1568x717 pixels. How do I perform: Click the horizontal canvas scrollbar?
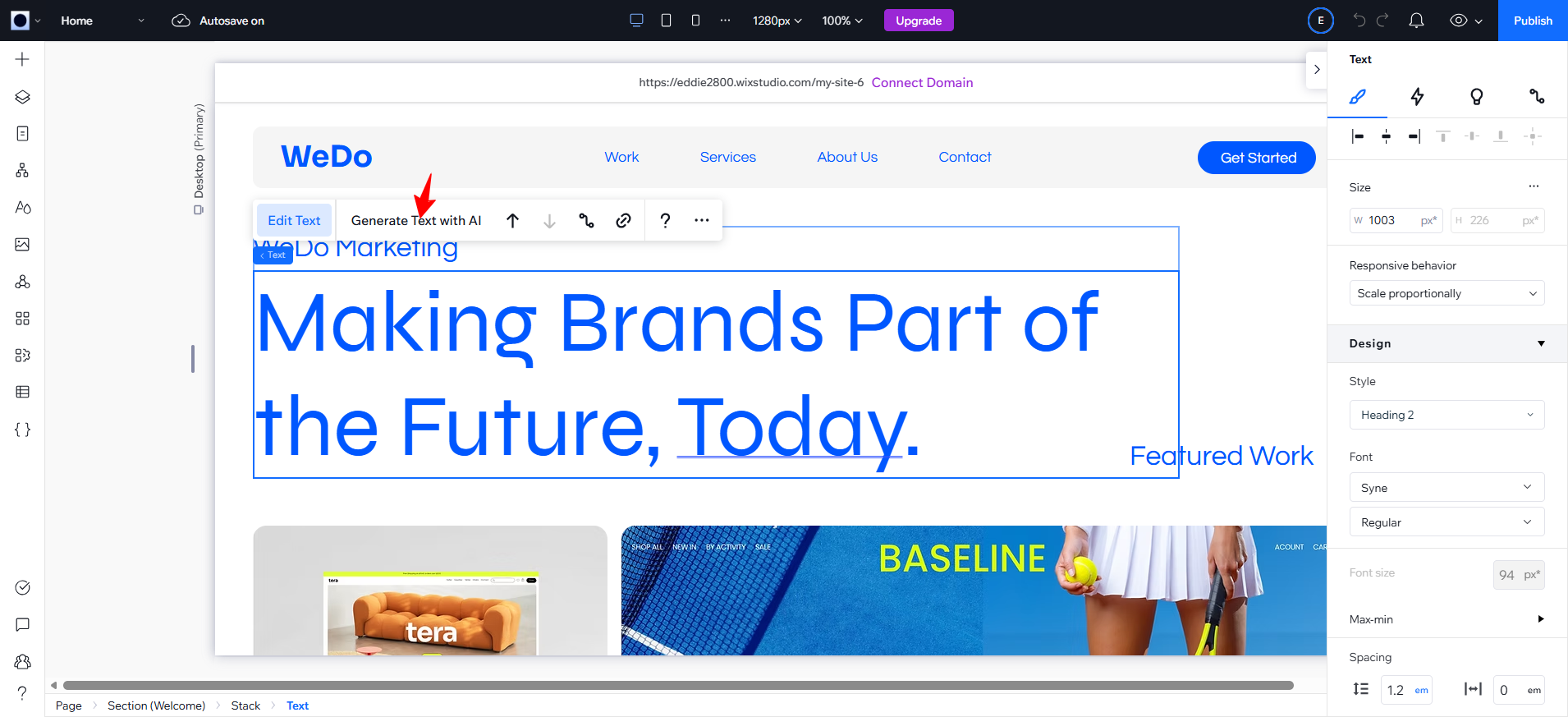tap(678, 685)
